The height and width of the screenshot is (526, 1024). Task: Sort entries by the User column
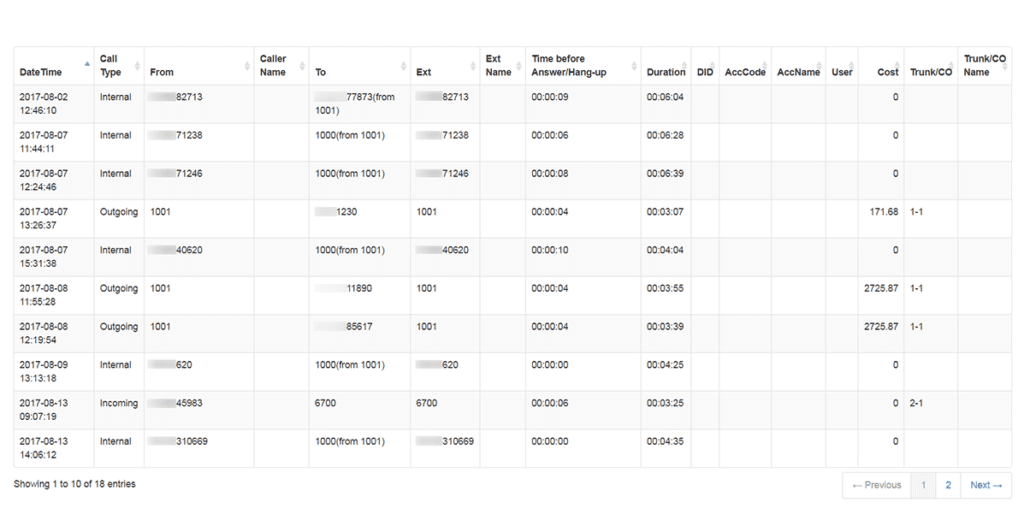tap(841, 72)
